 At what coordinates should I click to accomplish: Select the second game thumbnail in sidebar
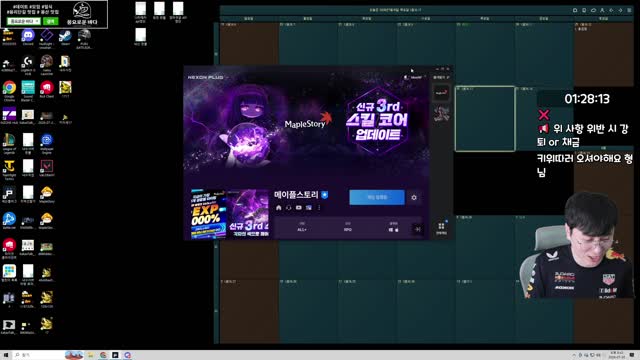click(x=441, y=114)
